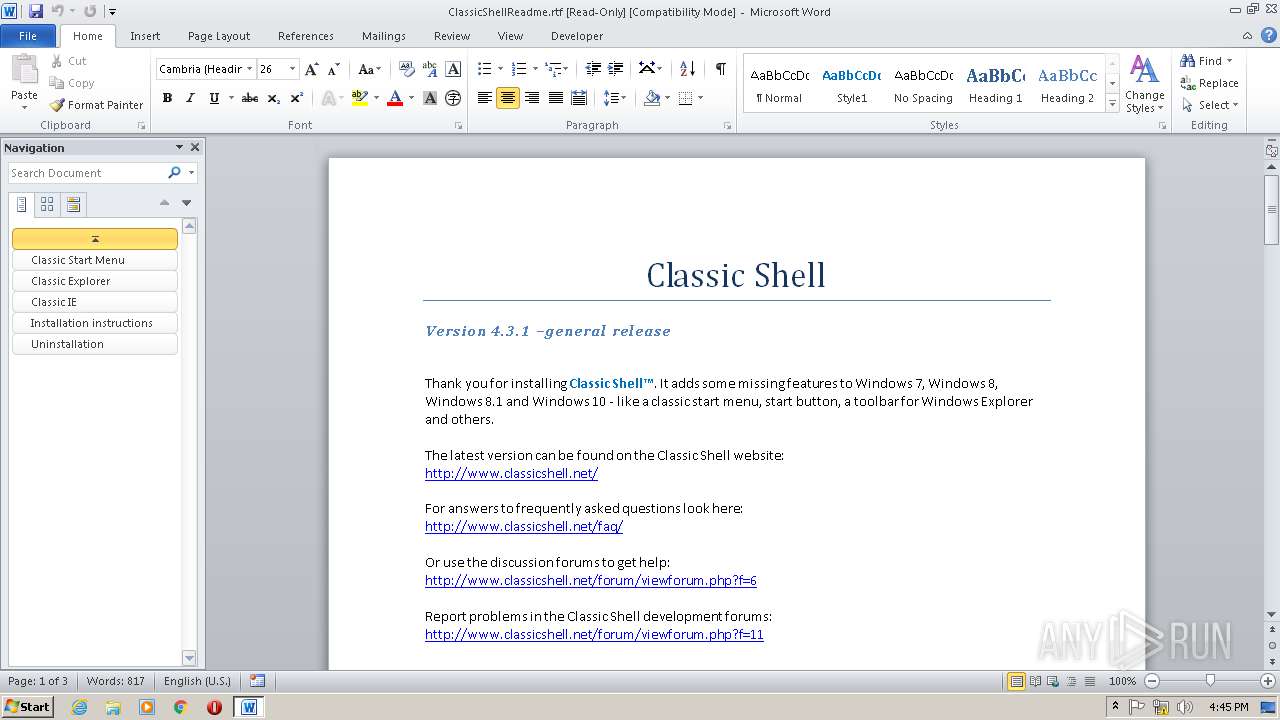Switch to the Page Layout tab

click(x=219, y=36)
